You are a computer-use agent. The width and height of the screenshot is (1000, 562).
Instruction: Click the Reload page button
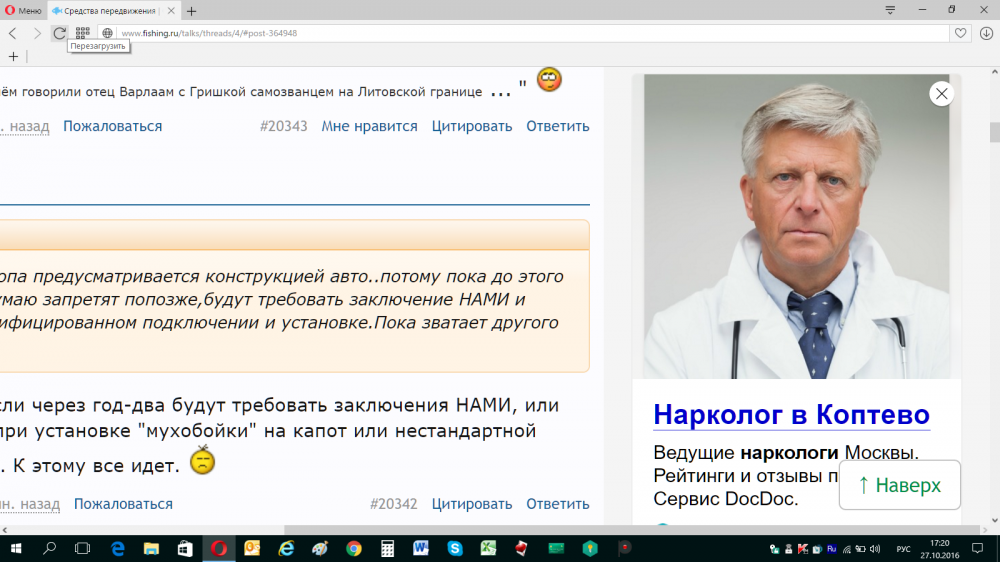click(60, 33)
